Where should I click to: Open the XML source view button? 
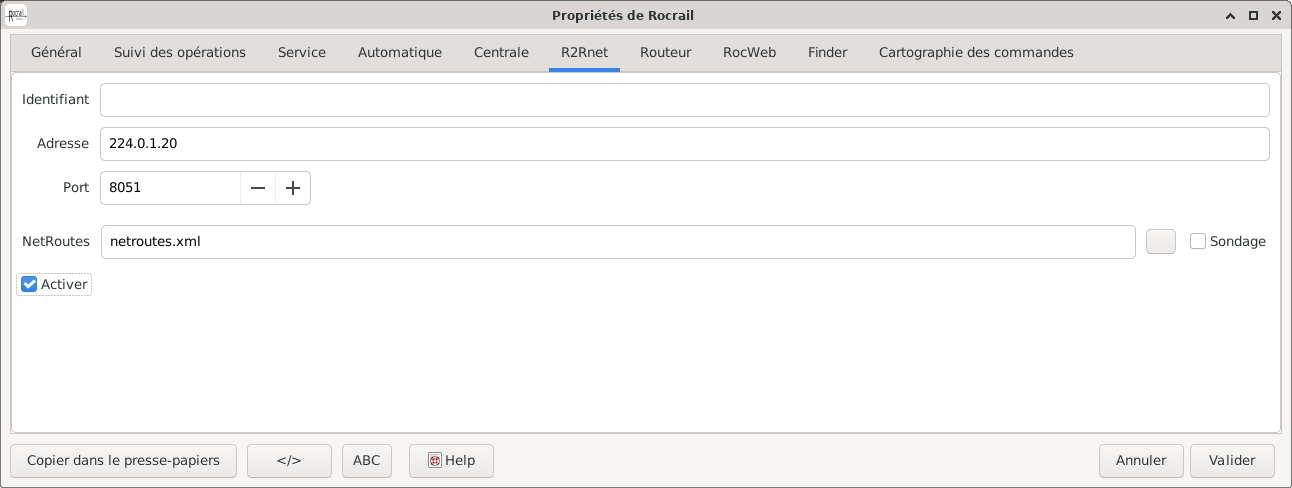[x=289, y=461]
